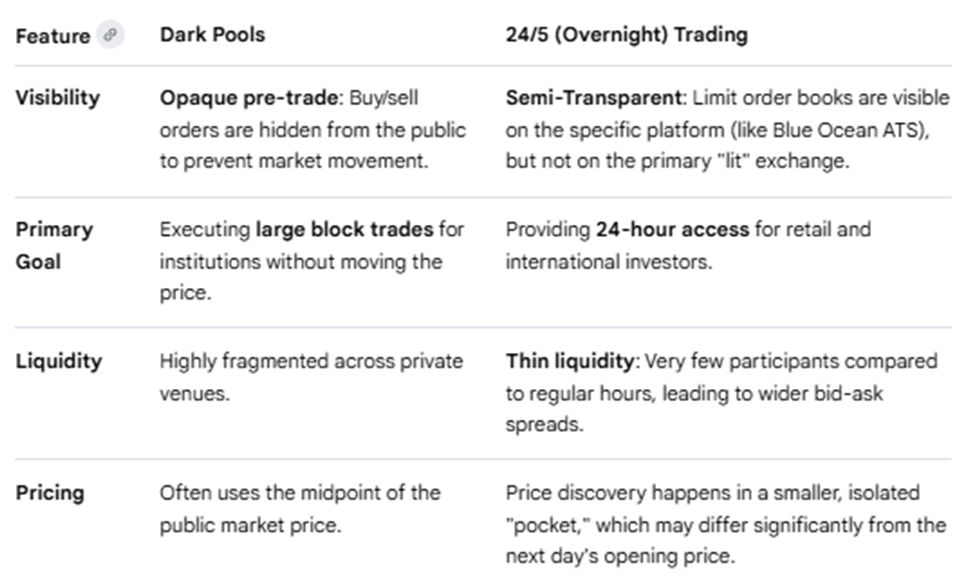Select the Liquidity row label
Image resolution: width=967 pixels, height=578 pixels.
click(x=58, y=361)
